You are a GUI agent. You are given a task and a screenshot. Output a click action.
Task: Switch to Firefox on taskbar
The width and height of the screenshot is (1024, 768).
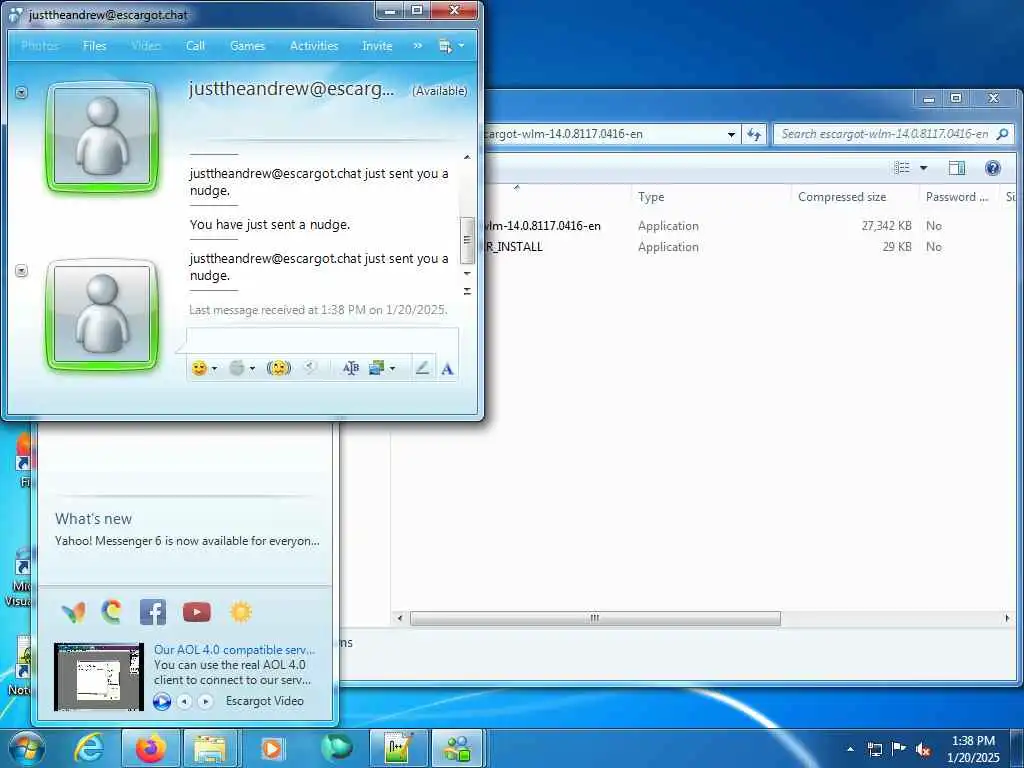[x=150, y=748]
